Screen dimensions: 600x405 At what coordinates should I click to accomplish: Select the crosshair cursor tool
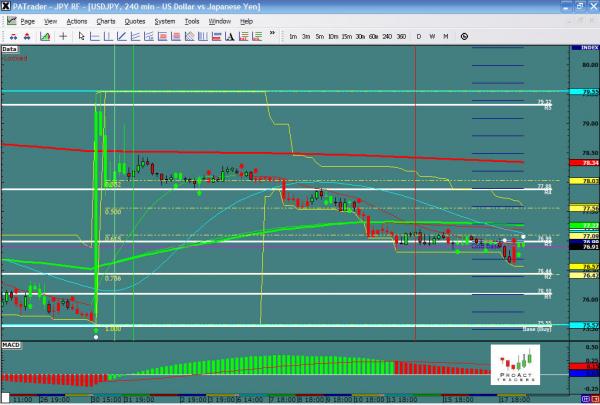tap(64, 36)
